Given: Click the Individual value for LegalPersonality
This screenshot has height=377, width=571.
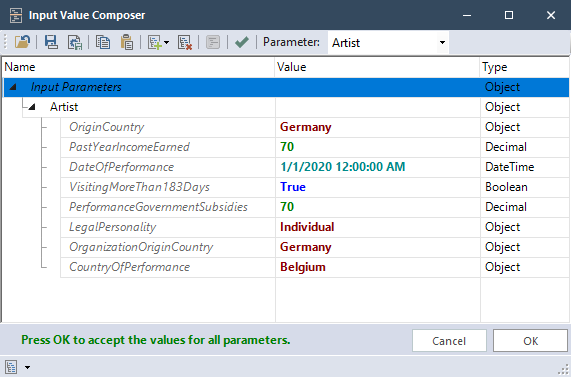Looking at the screenshot, I should (x=307, y=227).
